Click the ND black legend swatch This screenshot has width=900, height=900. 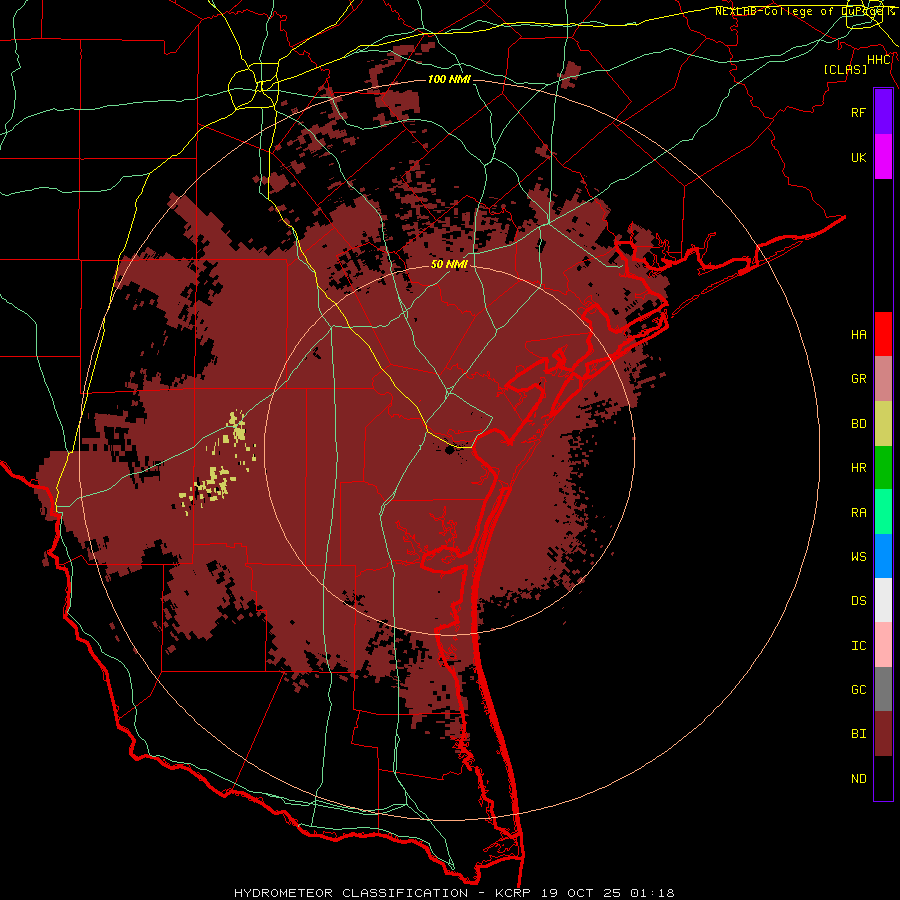click(883, 778)
